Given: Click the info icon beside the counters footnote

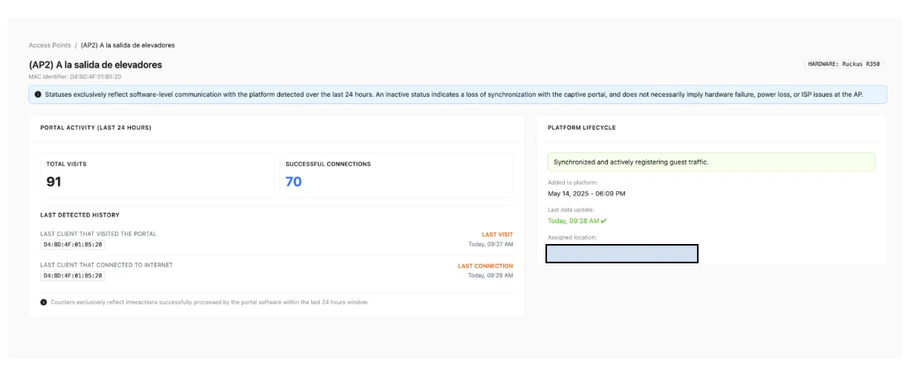Looking at the screenshot, I should click(43, 303).
